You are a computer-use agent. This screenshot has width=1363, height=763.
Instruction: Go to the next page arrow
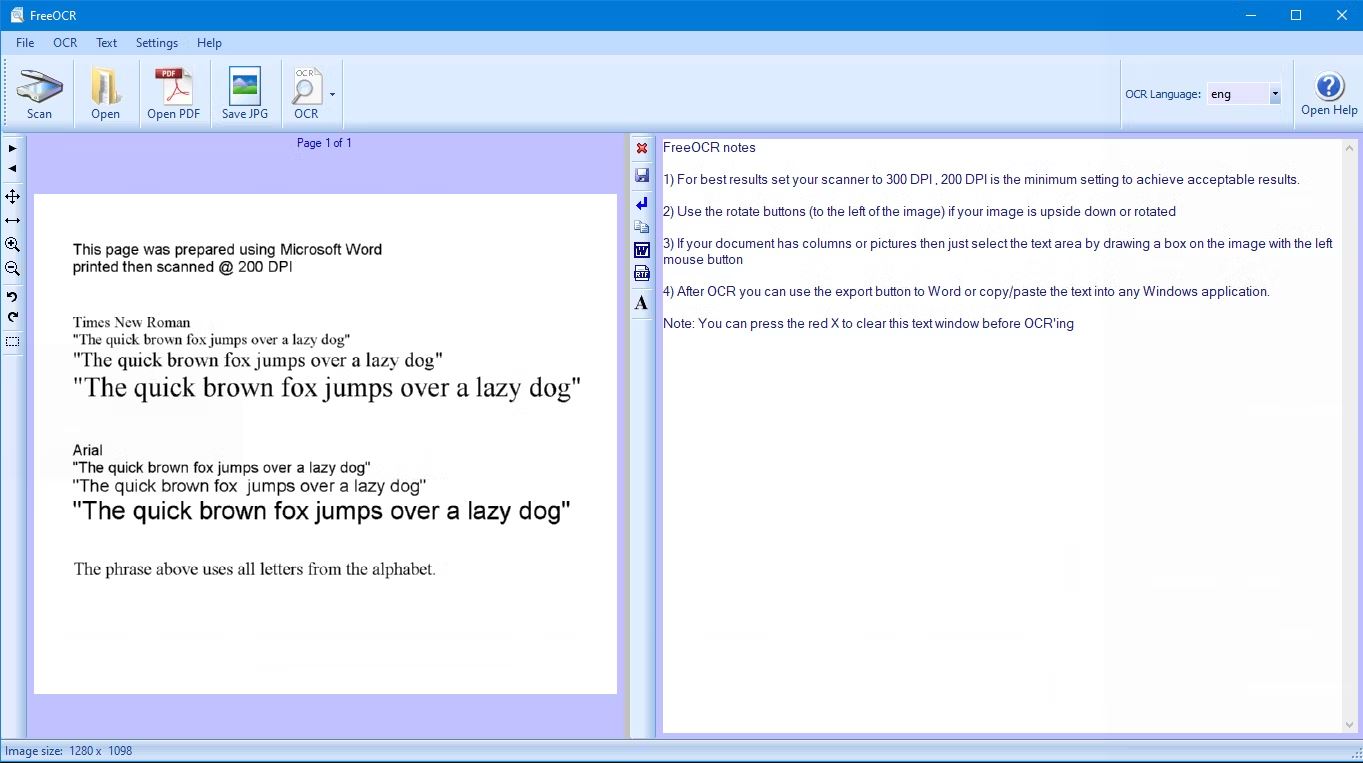12,148
